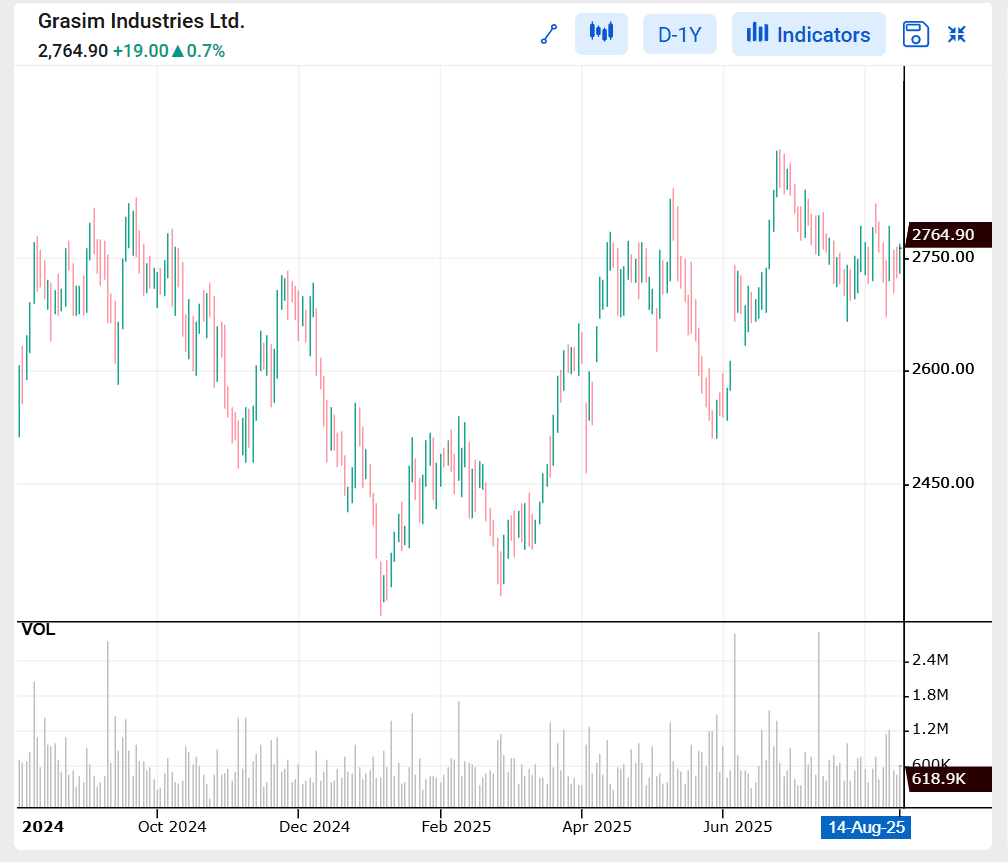Click the +19.00 price change text
The height and width of the screenshot is (862, 1008).
click(140, 51)
